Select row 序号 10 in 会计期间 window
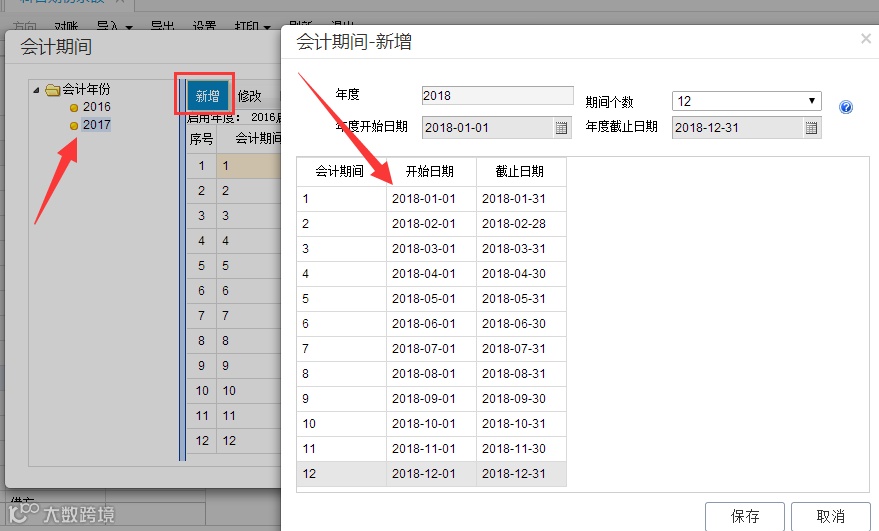879x531 pixels. pyautogui.click(x=201, y=391)
